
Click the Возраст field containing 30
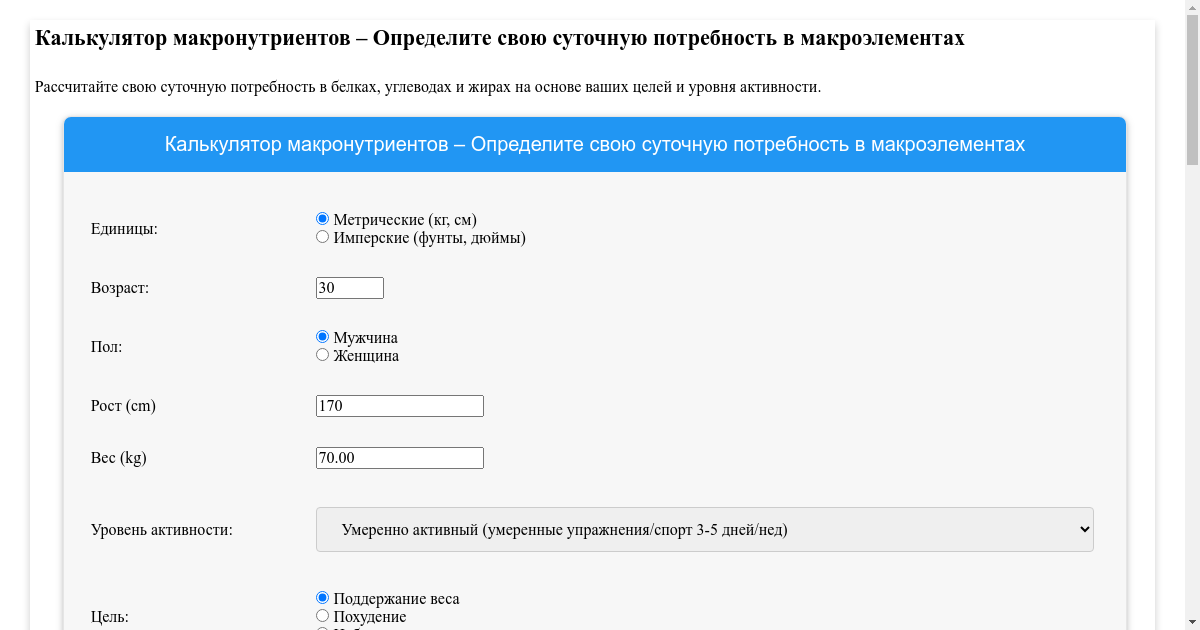pyautogui.click(x=349, y=288)
